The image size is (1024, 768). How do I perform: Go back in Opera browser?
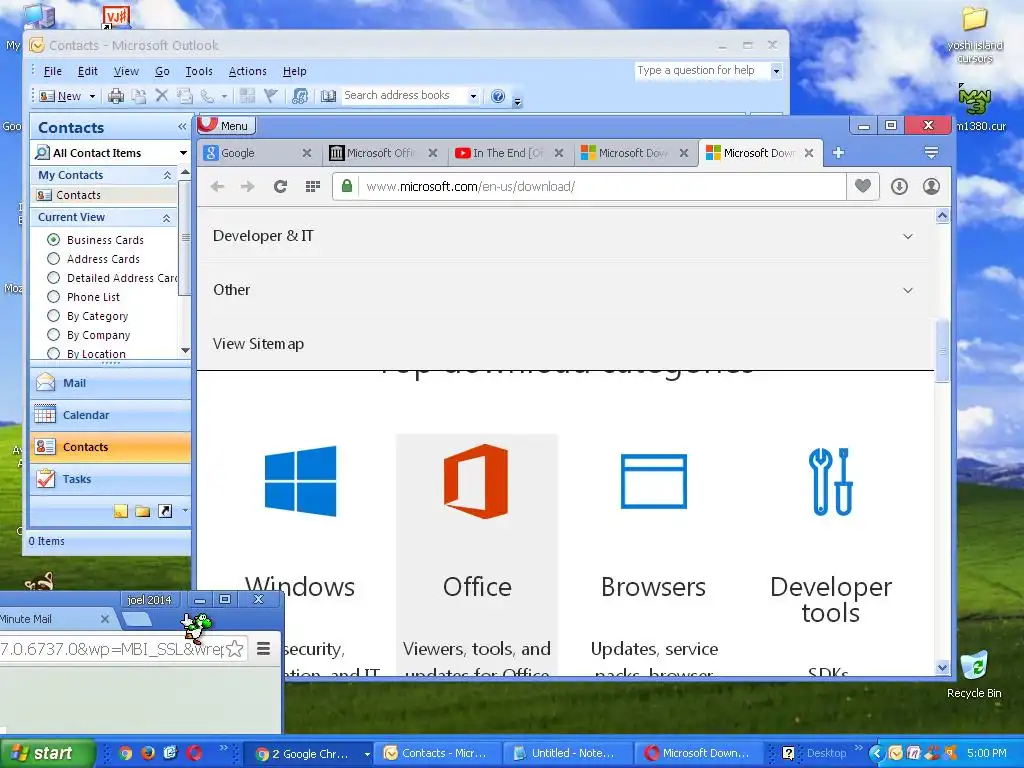pos(217,187)
